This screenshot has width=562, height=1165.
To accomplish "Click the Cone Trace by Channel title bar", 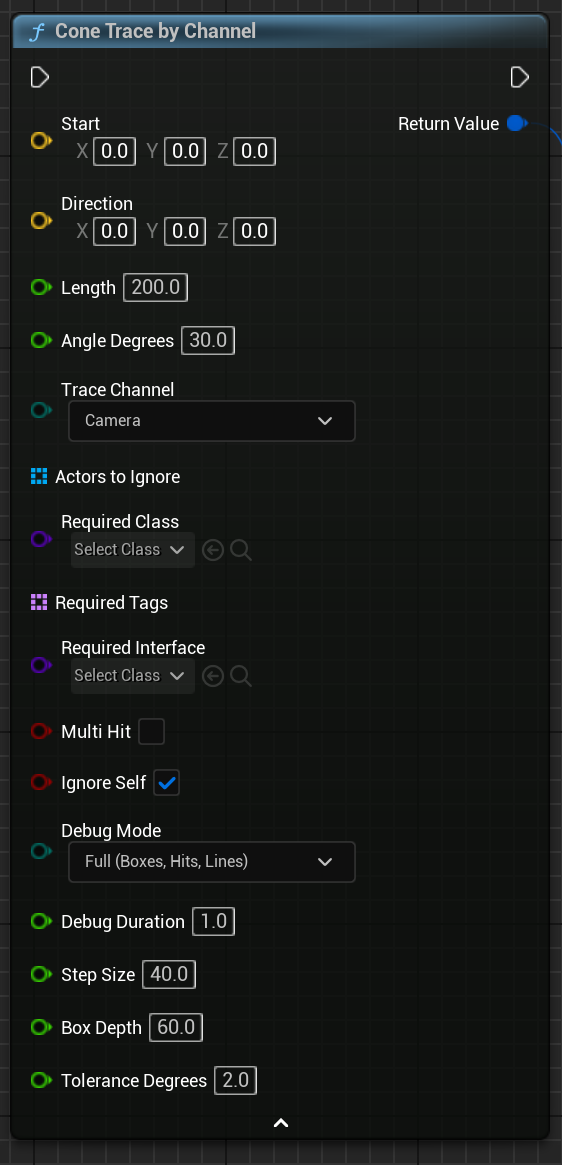I will (280, 31).
